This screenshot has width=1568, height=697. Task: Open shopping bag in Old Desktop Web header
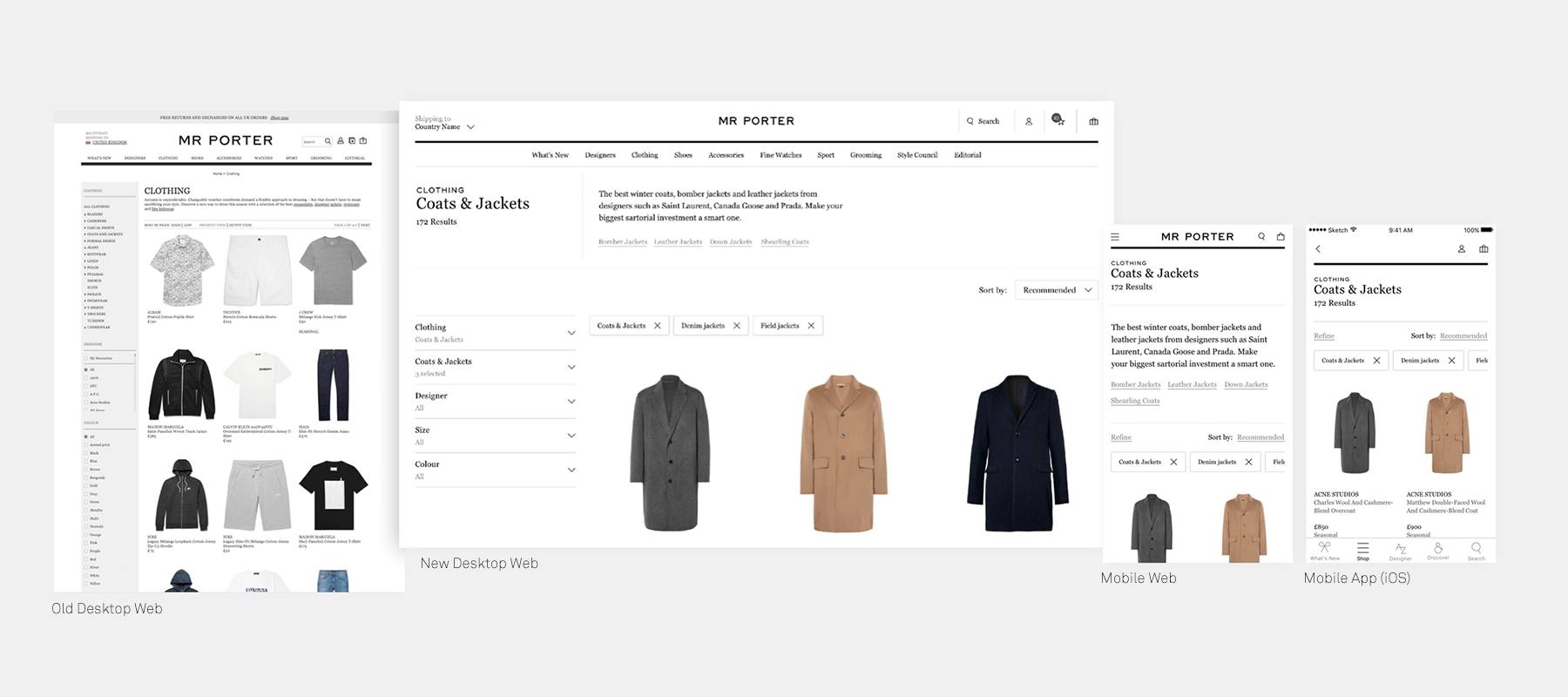[x=363, y=140]
